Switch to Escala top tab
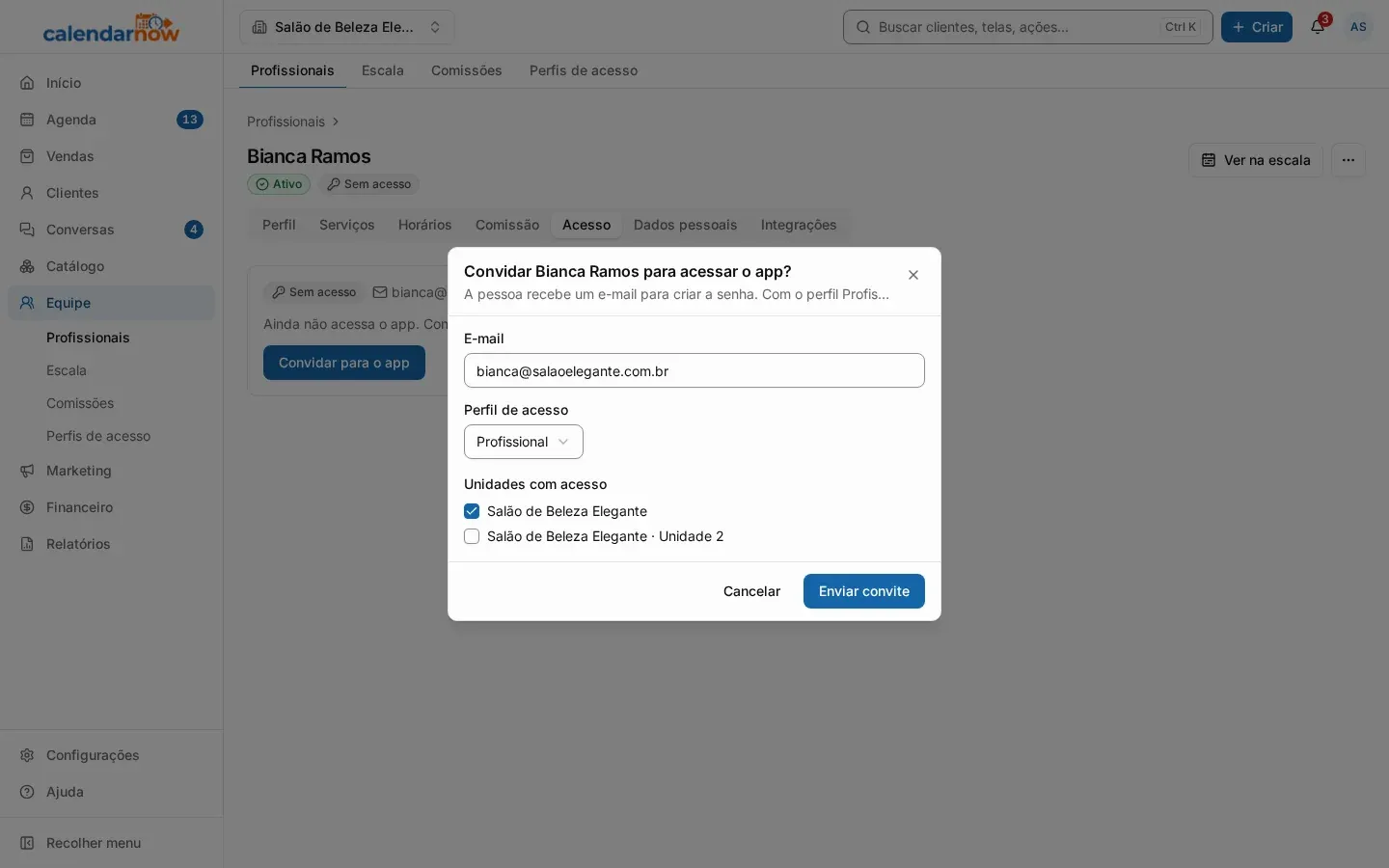 (383, 70)
